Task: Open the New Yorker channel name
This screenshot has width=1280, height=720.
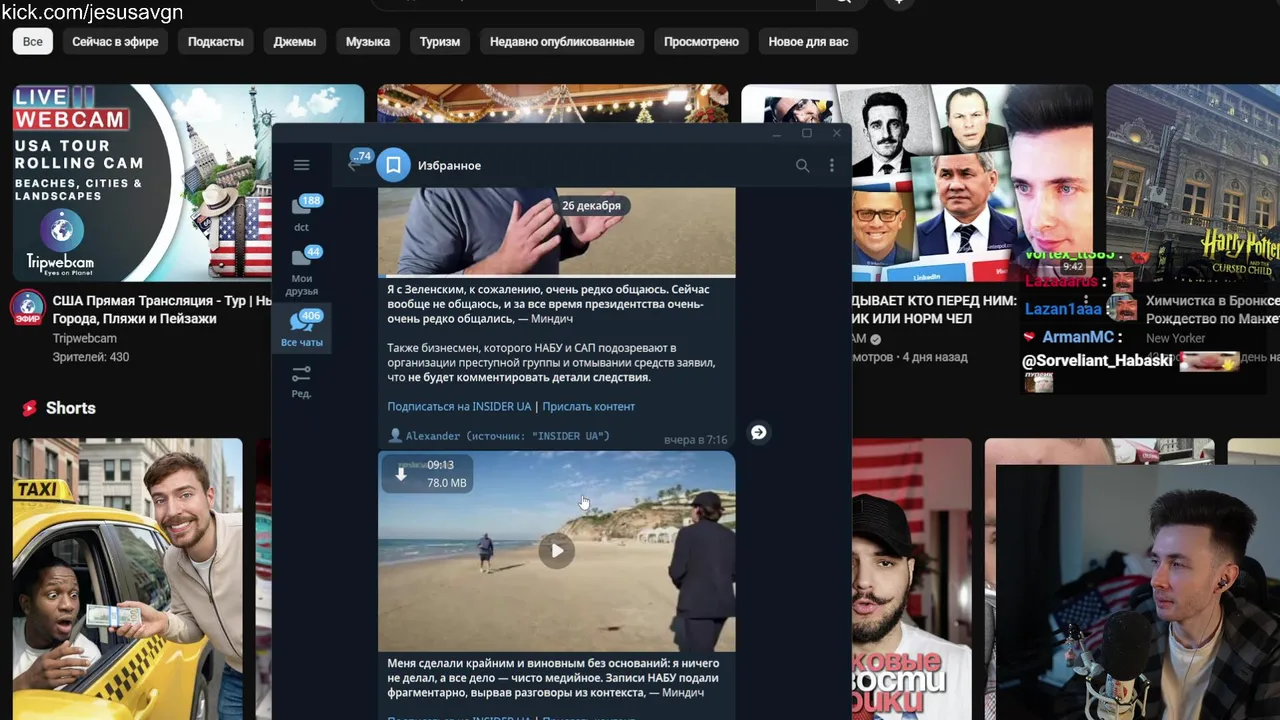Action: click(x=1175, y=338)
